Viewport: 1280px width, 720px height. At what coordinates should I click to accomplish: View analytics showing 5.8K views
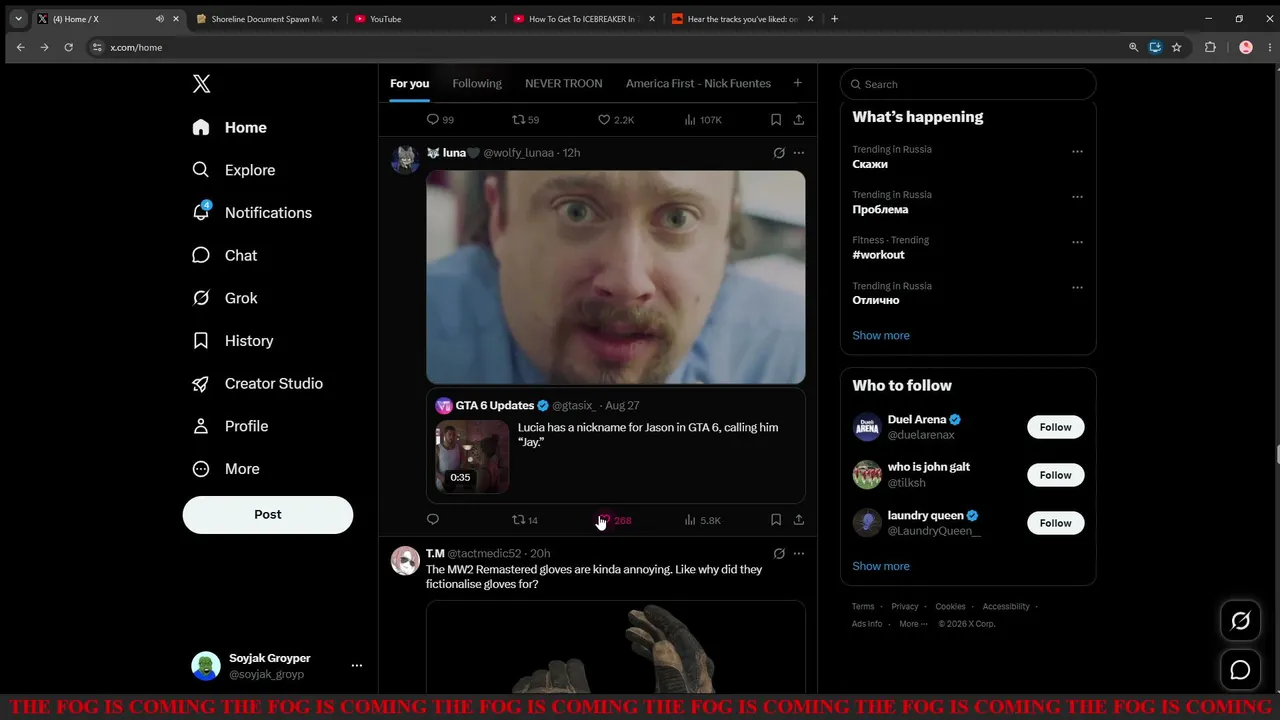pos(702,520)
